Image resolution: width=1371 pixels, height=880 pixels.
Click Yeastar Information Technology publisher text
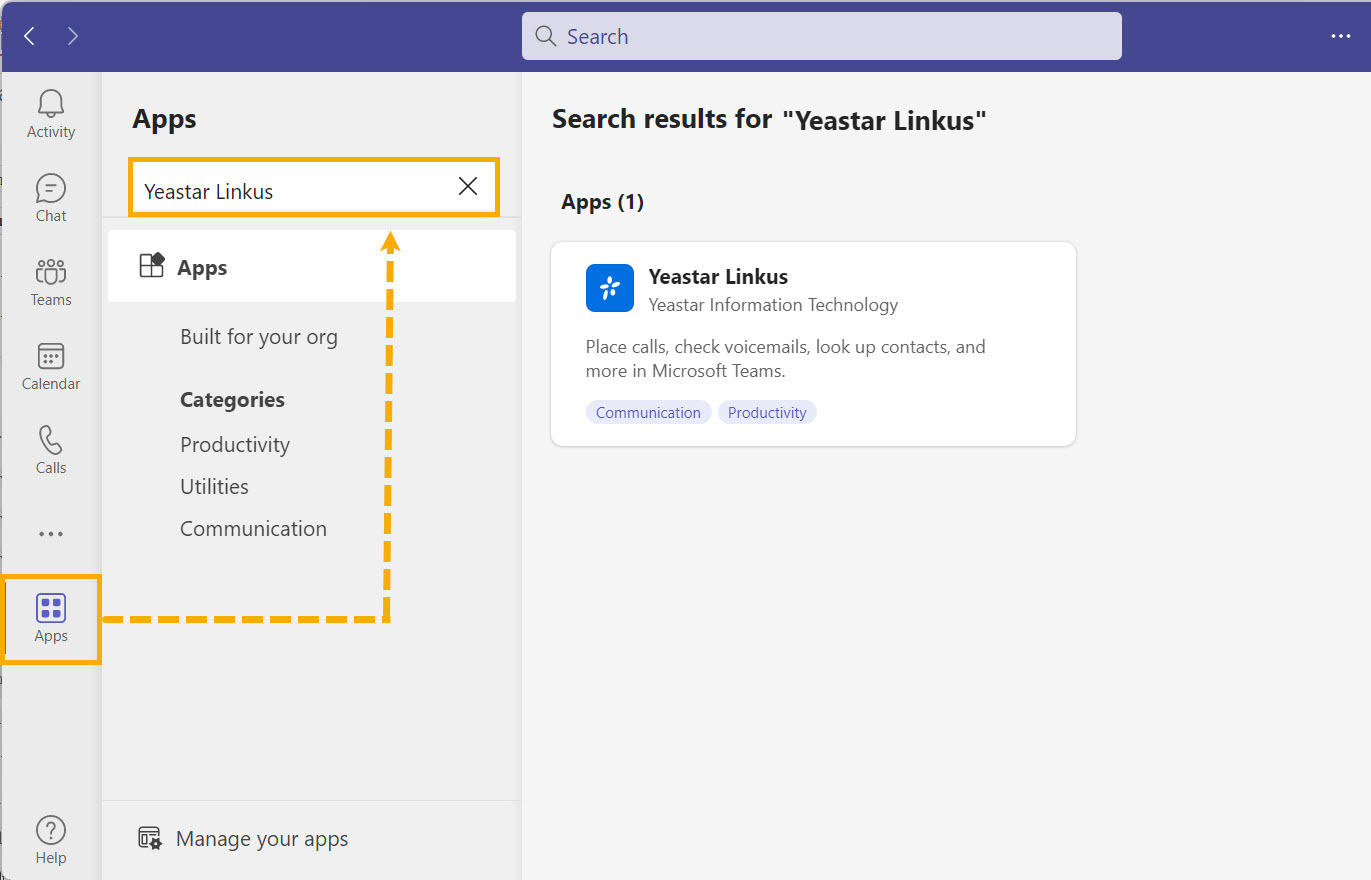773,305
